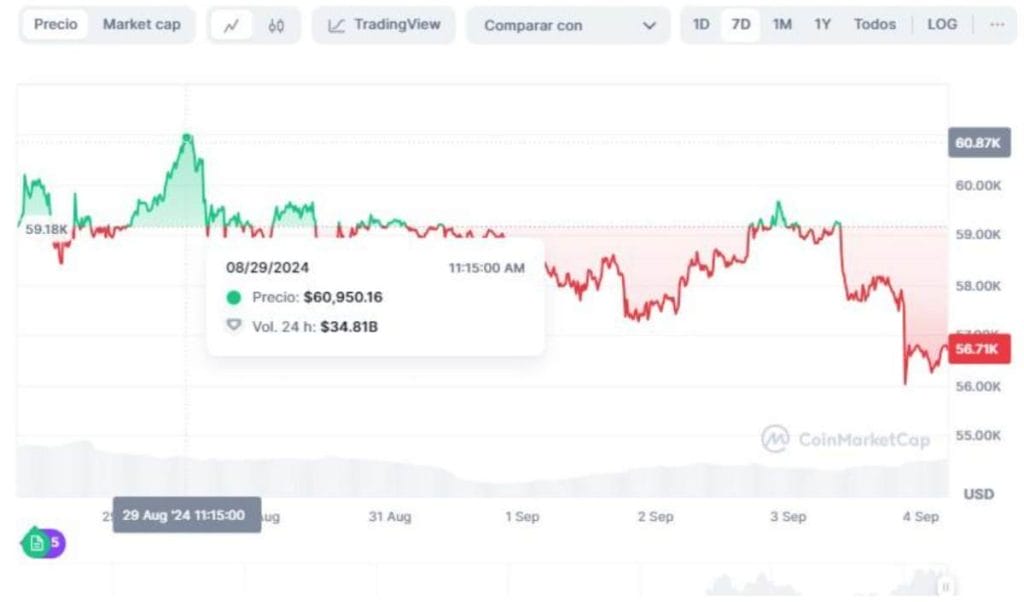Click the chart peak marker dot

click(x=187, y=138)
